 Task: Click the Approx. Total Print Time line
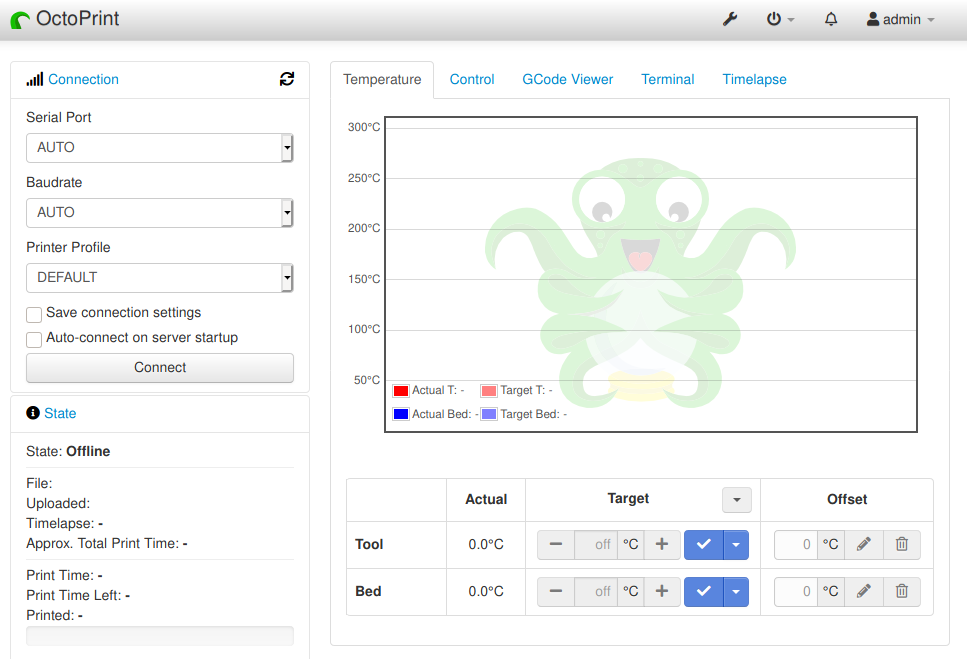(x=107, y=543)
